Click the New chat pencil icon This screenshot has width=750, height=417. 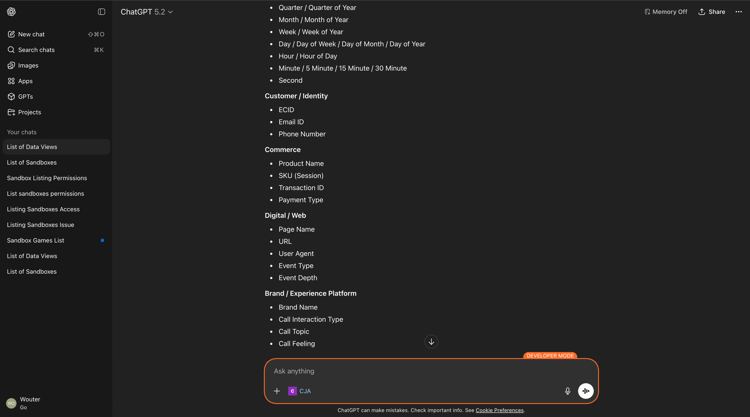11,34
